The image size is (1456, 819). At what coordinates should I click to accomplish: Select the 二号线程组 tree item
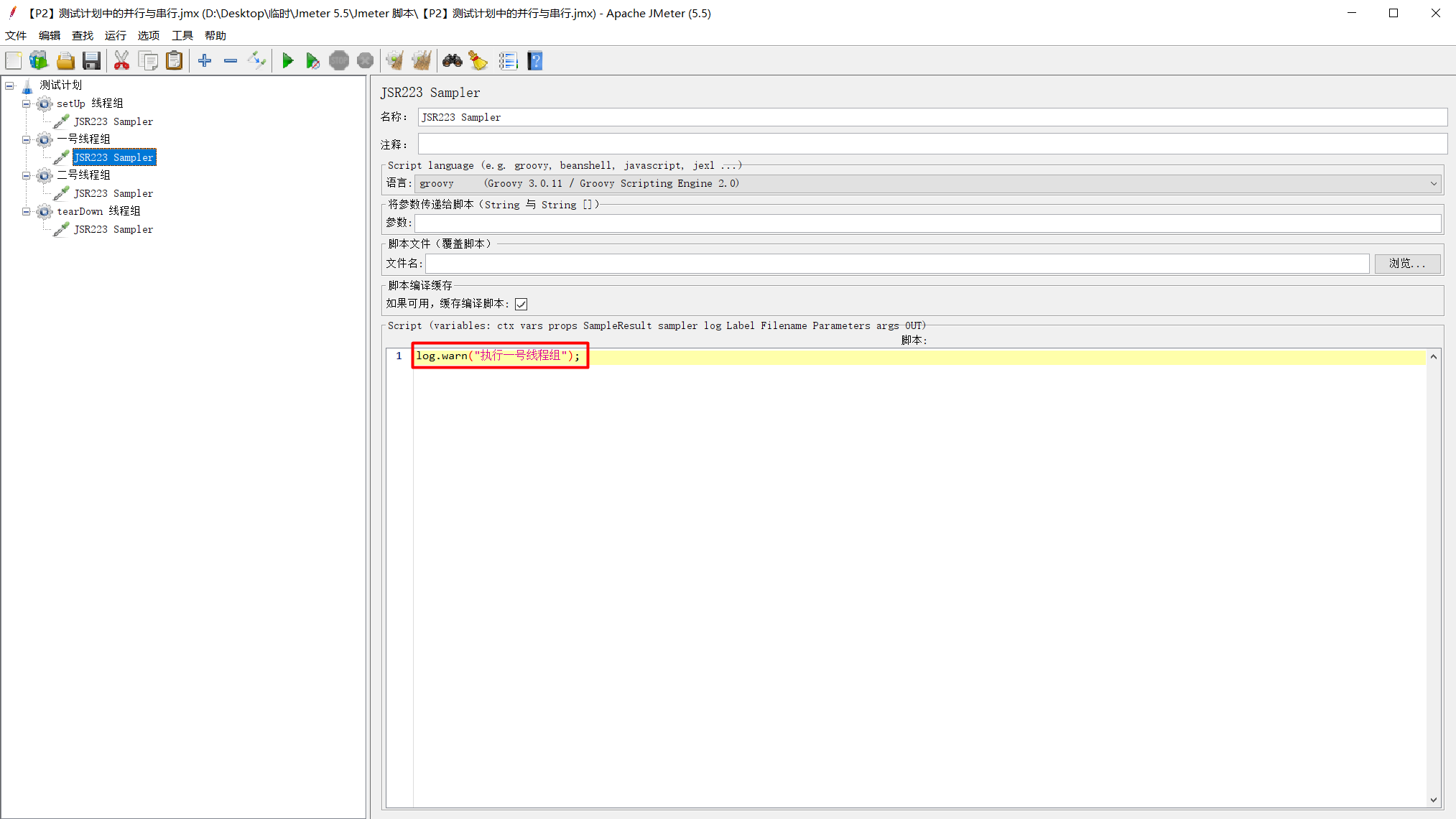coord(83,175)
